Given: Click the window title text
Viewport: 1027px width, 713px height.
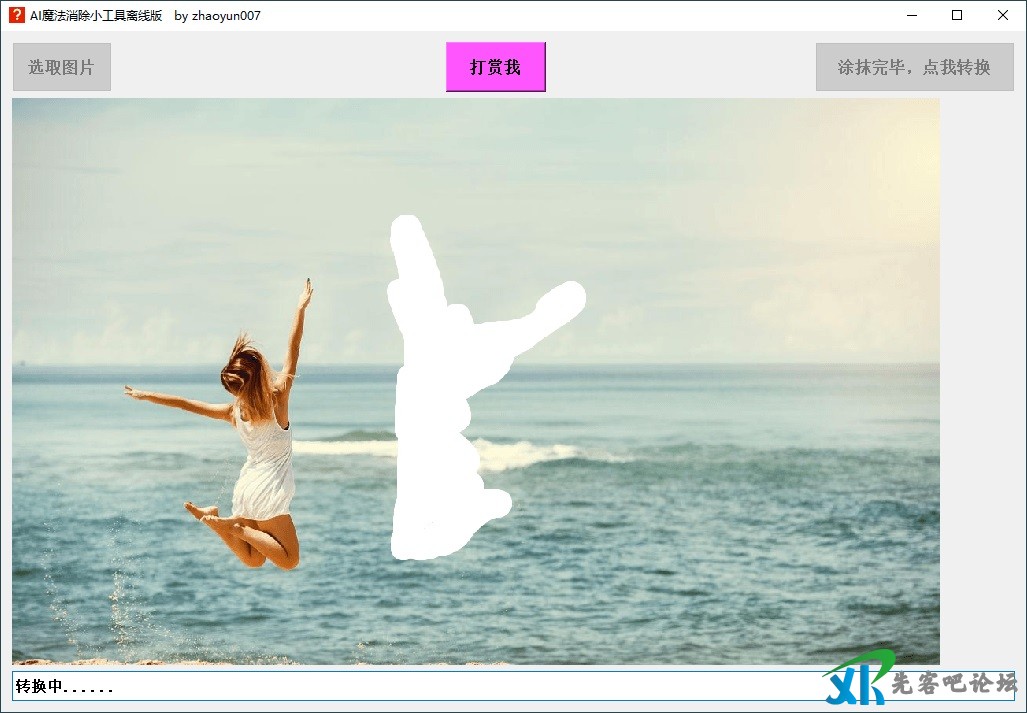Looking at the screenshot, I should (145, 15).
